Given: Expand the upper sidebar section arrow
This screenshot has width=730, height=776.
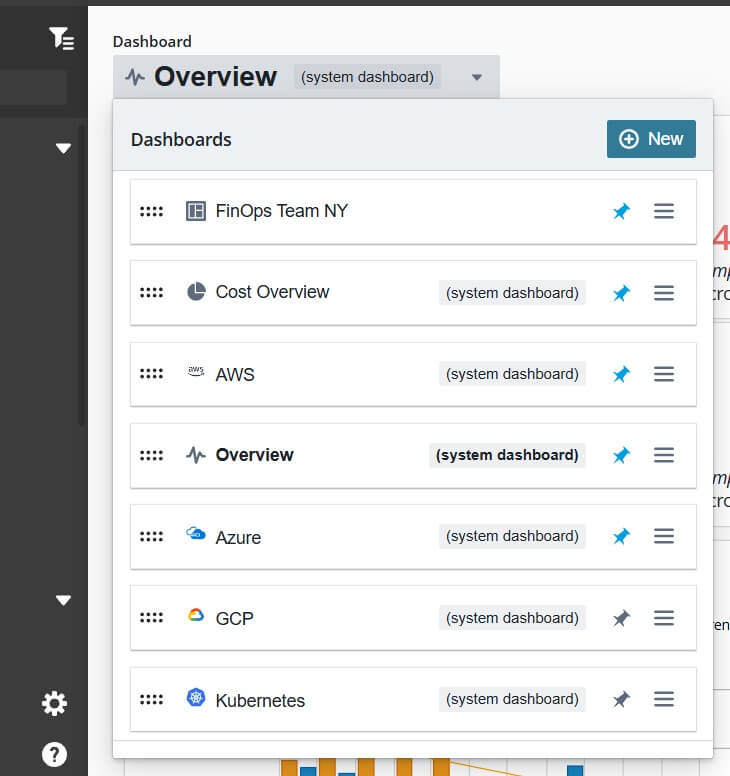Looking at the screenshot, I should 63,148.
